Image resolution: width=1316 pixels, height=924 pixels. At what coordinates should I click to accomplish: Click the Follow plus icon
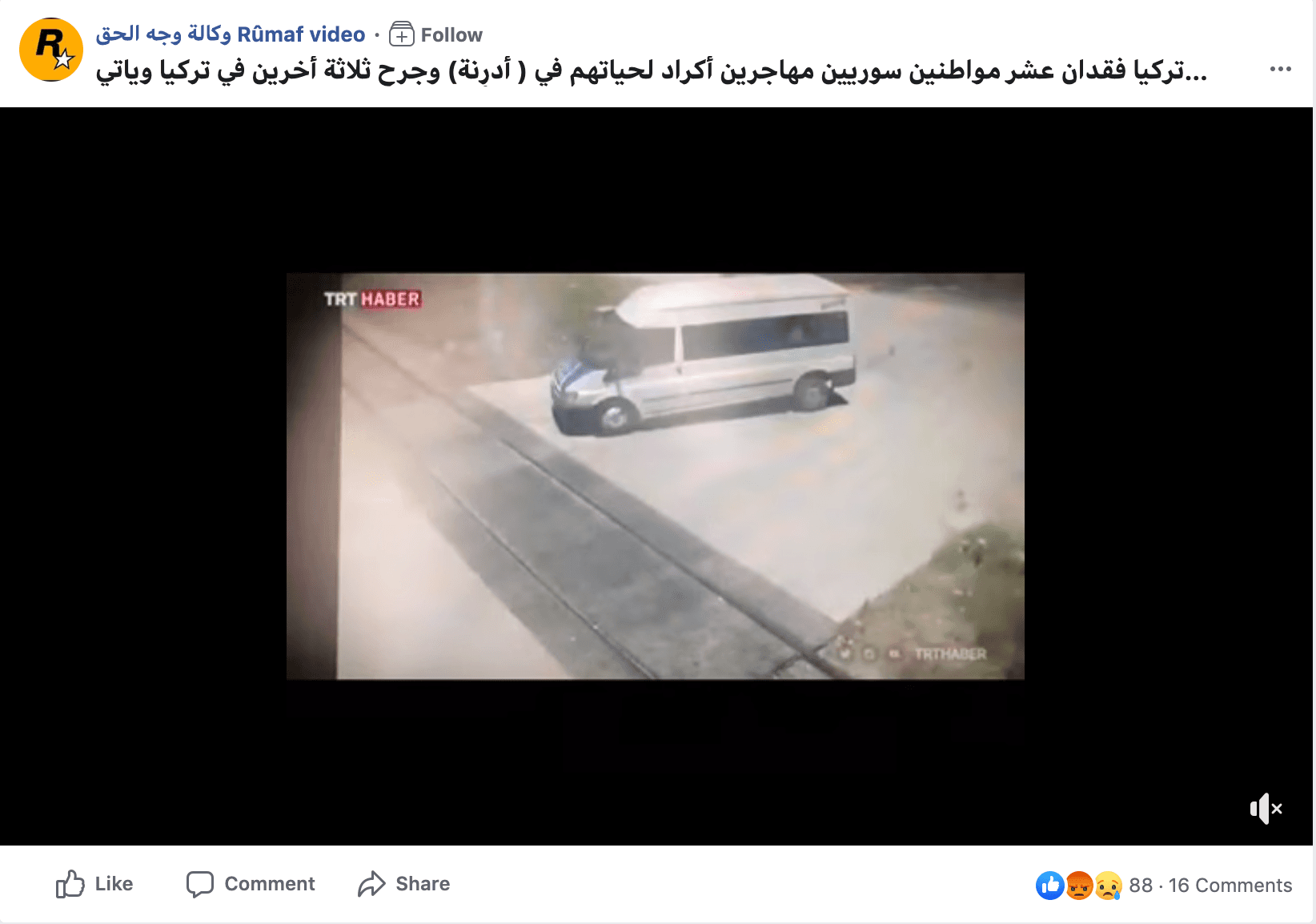coord(402,34)
